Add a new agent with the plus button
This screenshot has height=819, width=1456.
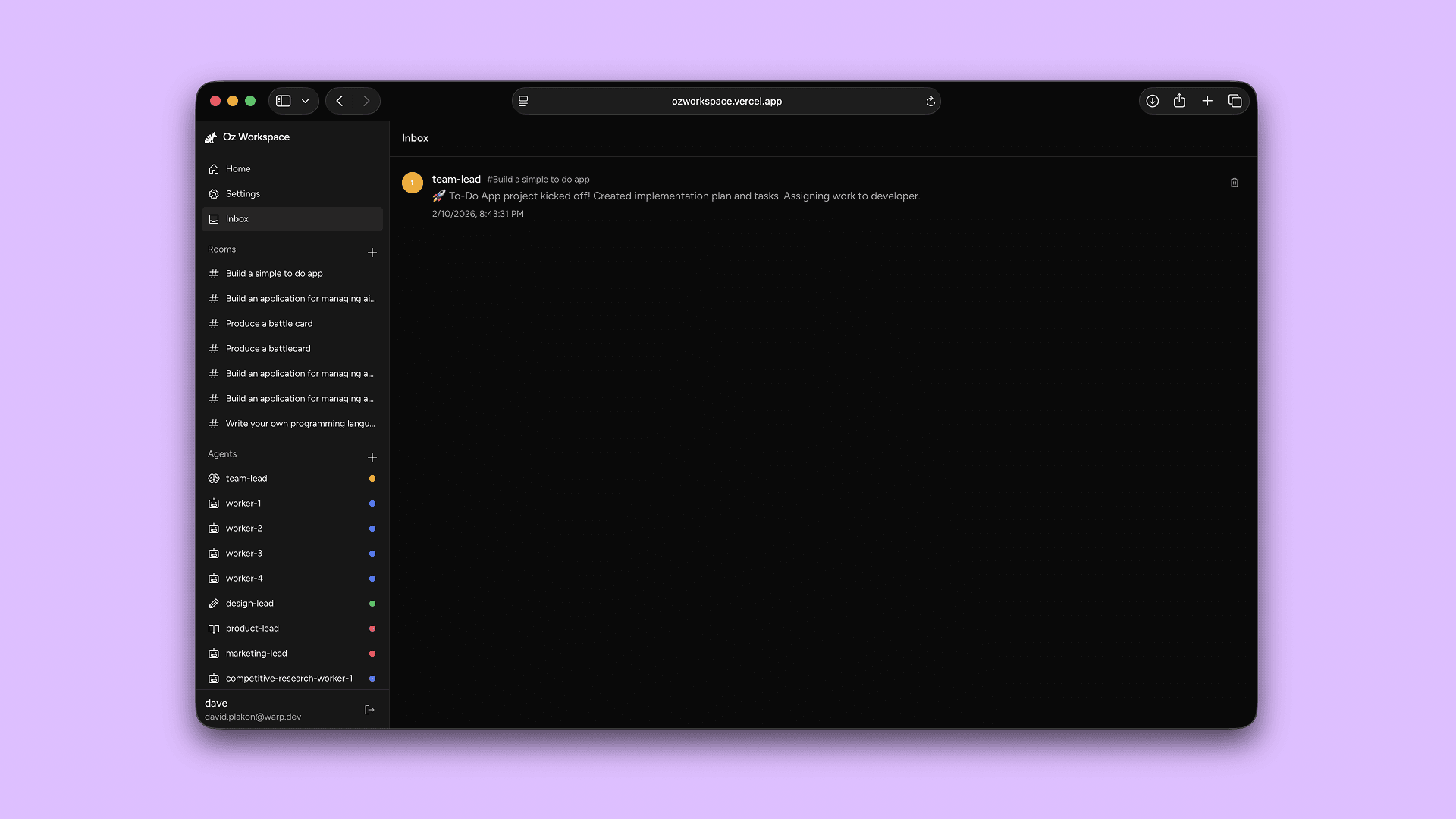(x=372, y=458)
